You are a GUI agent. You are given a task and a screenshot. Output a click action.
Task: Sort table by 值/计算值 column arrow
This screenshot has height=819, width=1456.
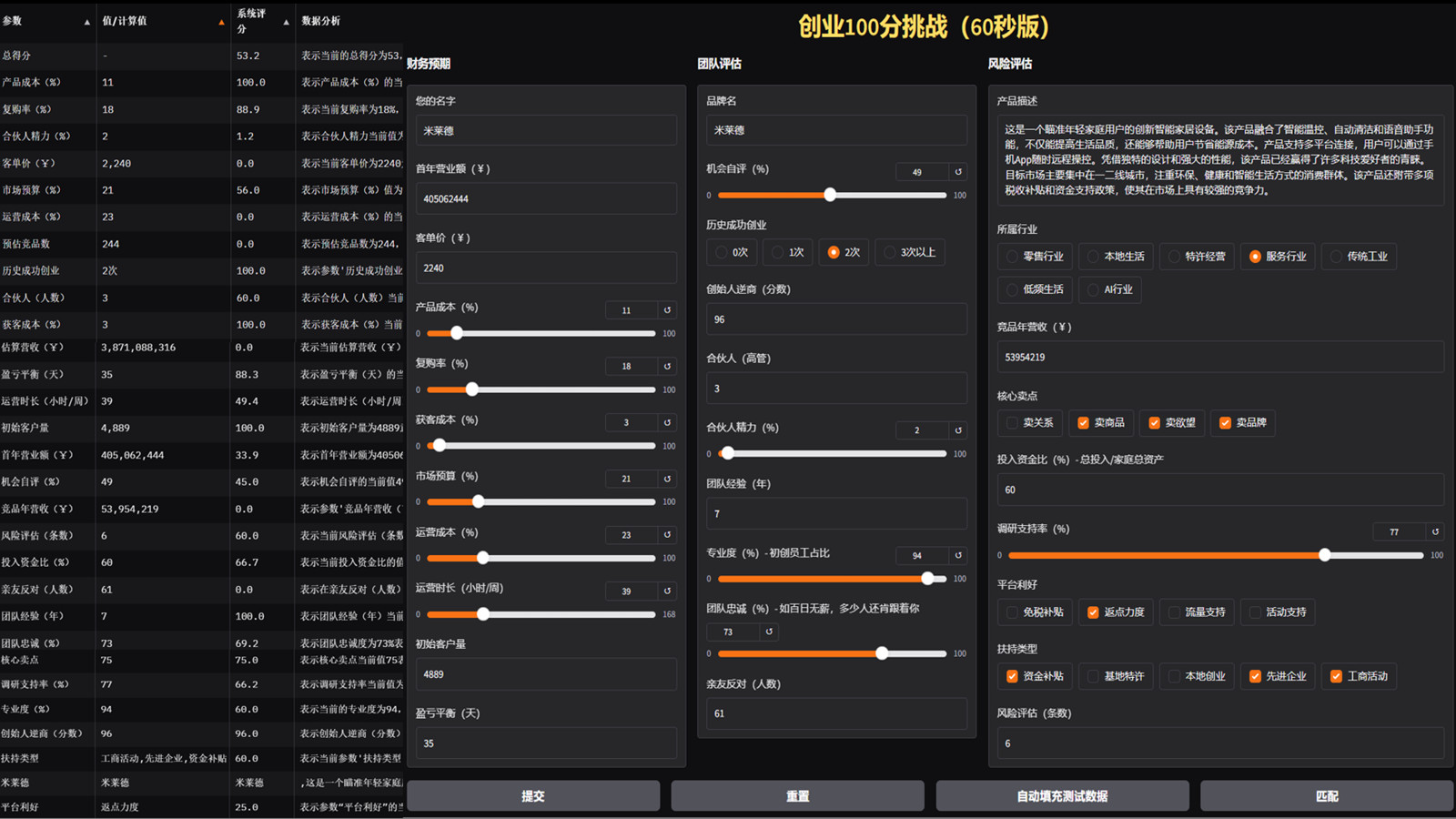221,22
